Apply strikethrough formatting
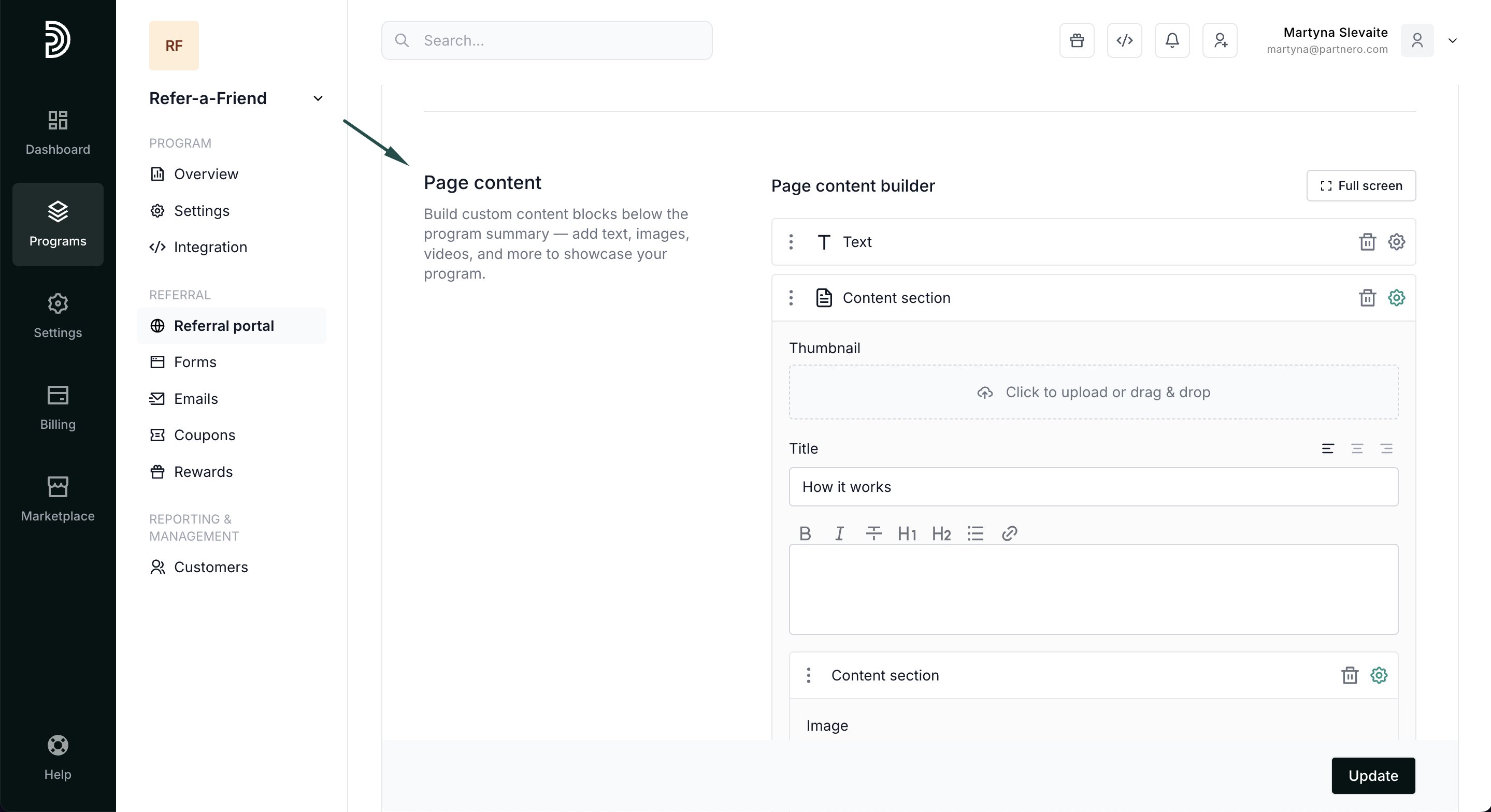The image size is (1491, 812). [873, 533]
